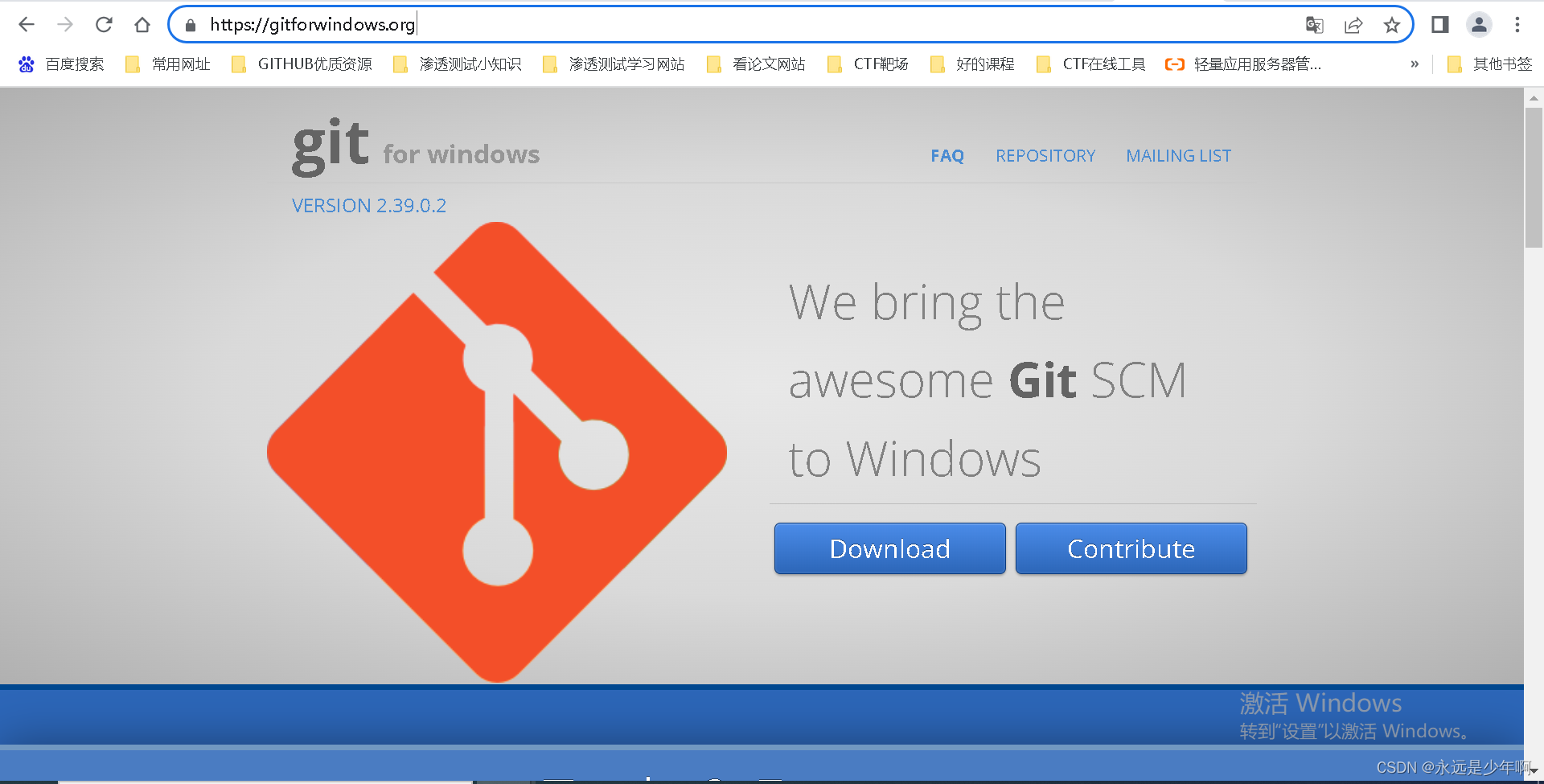Image resolution: width=1544 pixels, height=784 pixels.
Task: Open the Chrome side panel
Action: click(x=1439, y=25)
